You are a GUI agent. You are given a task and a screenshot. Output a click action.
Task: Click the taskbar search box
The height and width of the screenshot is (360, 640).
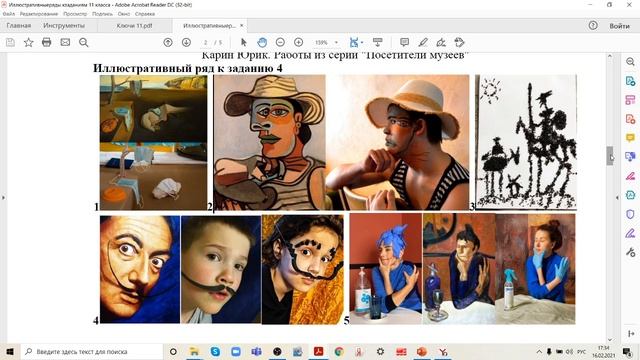[x=91, y=351]
